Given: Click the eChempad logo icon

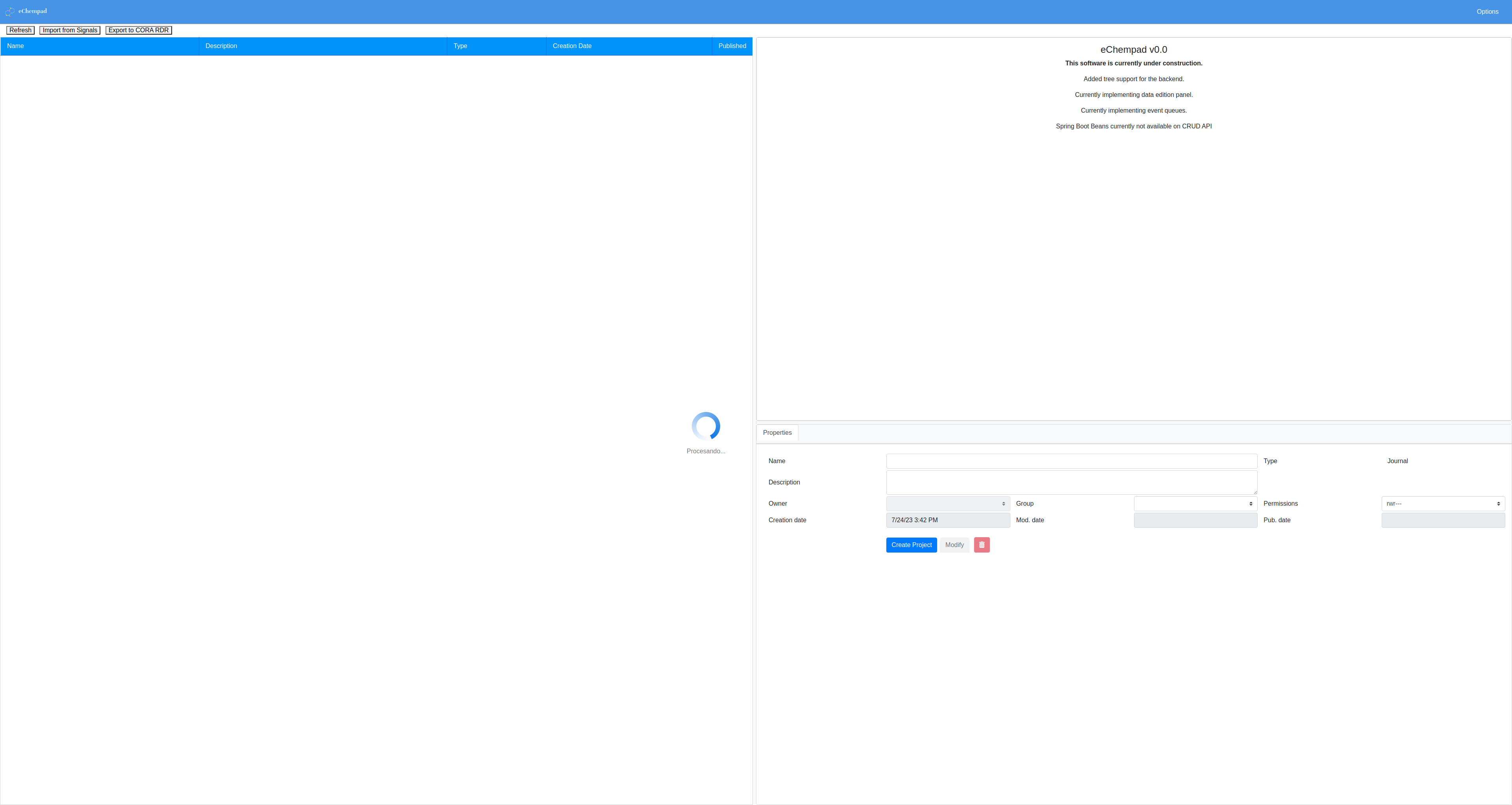Looking at the screenshot, I should coord(10,11).
